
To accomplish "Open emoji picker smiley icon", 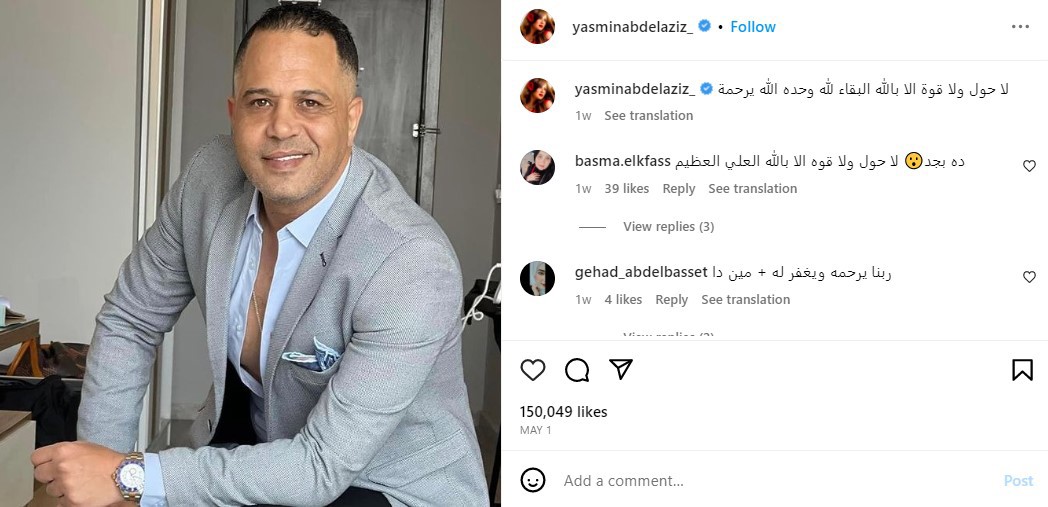I will pos(533,480).
